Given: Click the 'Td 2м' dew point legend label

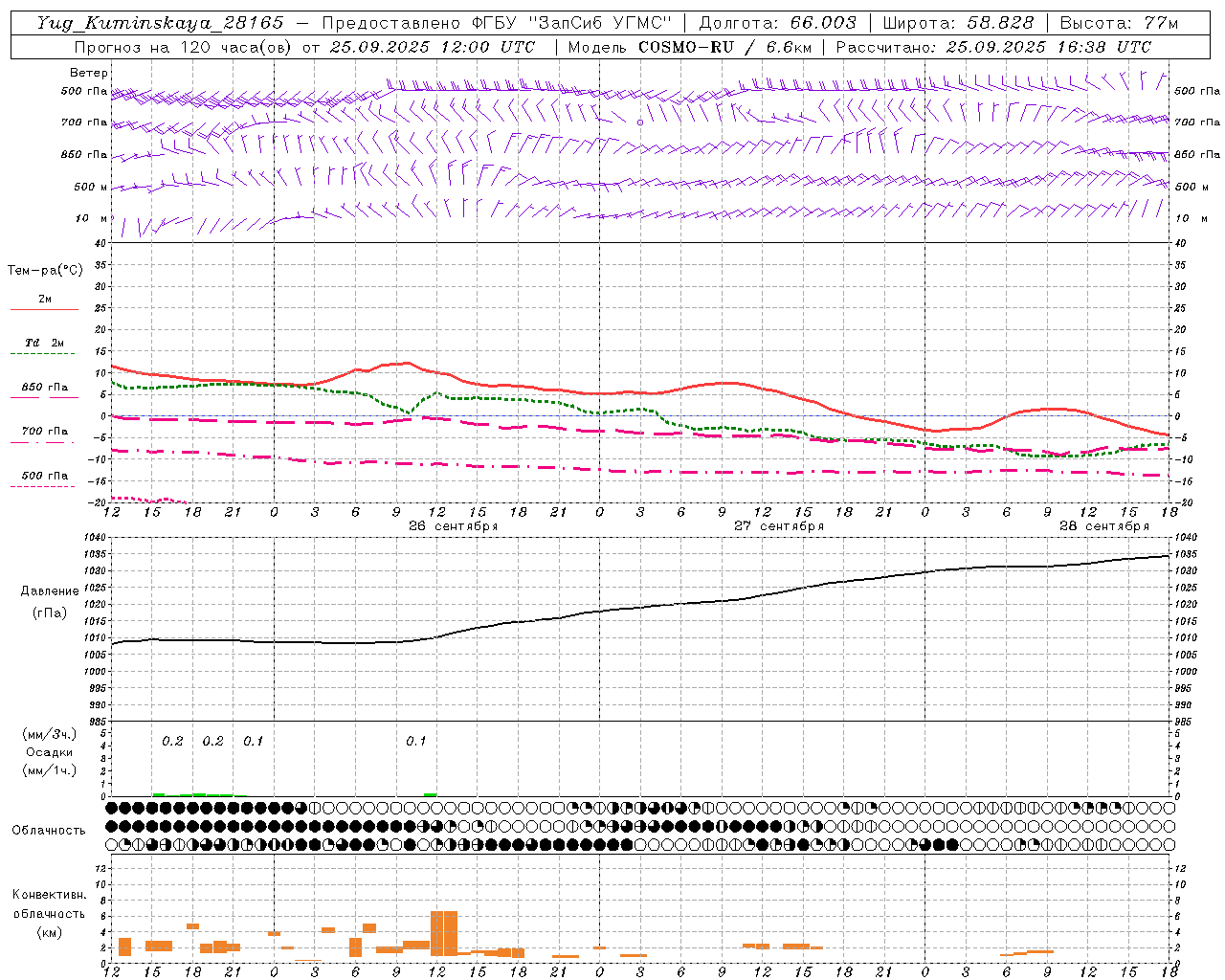Looking at the screenshot, I should point(45,343).
